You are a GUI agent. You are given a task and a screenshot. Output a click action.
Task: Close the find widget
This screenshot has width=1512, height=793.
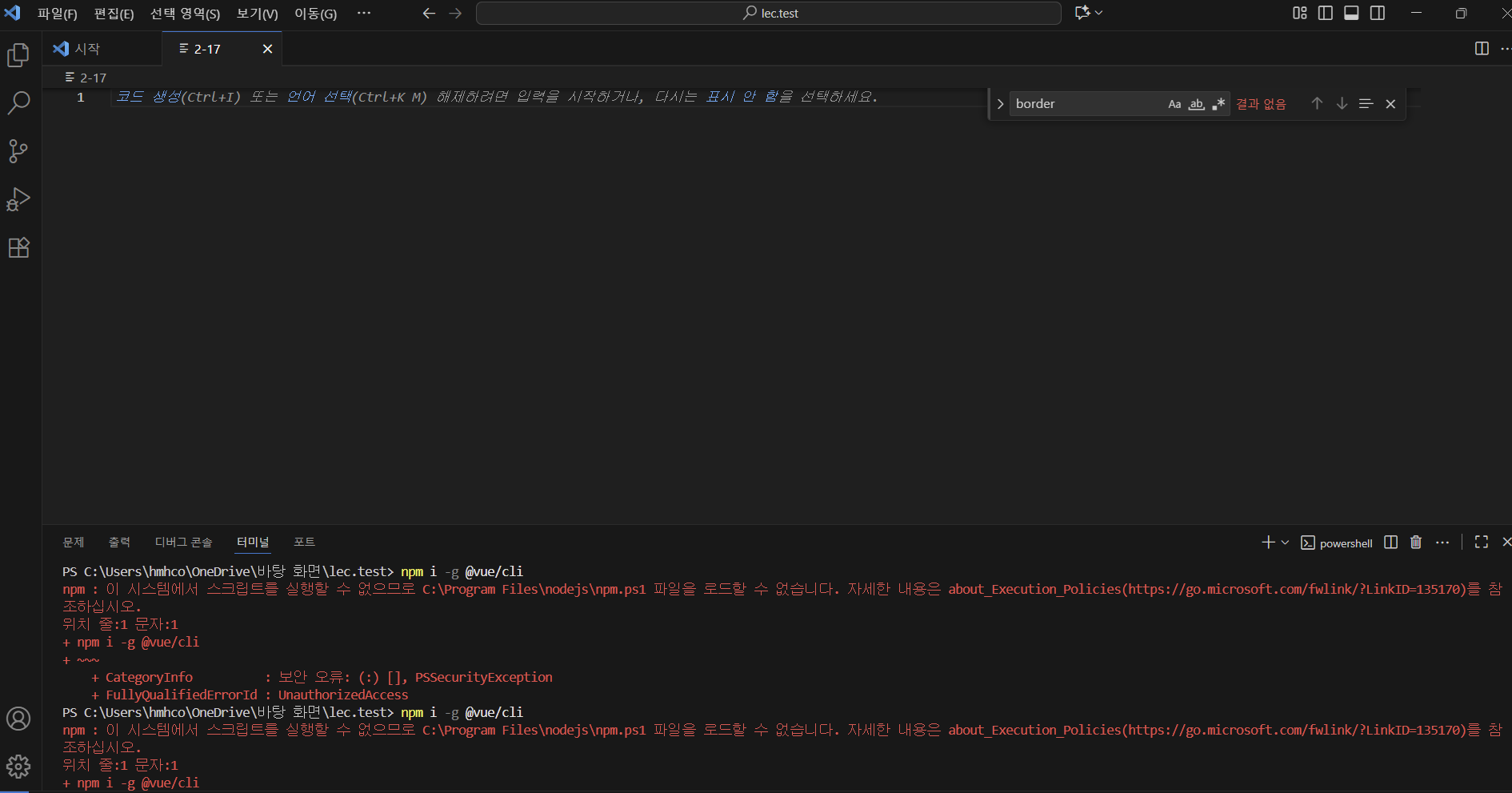coord(1390,104)
